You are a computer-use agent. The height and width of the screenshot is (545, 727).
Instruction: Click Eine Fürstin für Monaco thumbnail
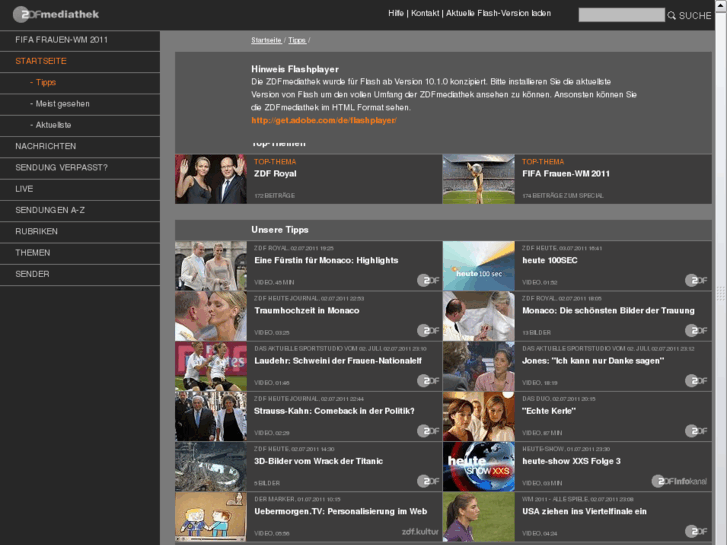click(x=211, y=266)
